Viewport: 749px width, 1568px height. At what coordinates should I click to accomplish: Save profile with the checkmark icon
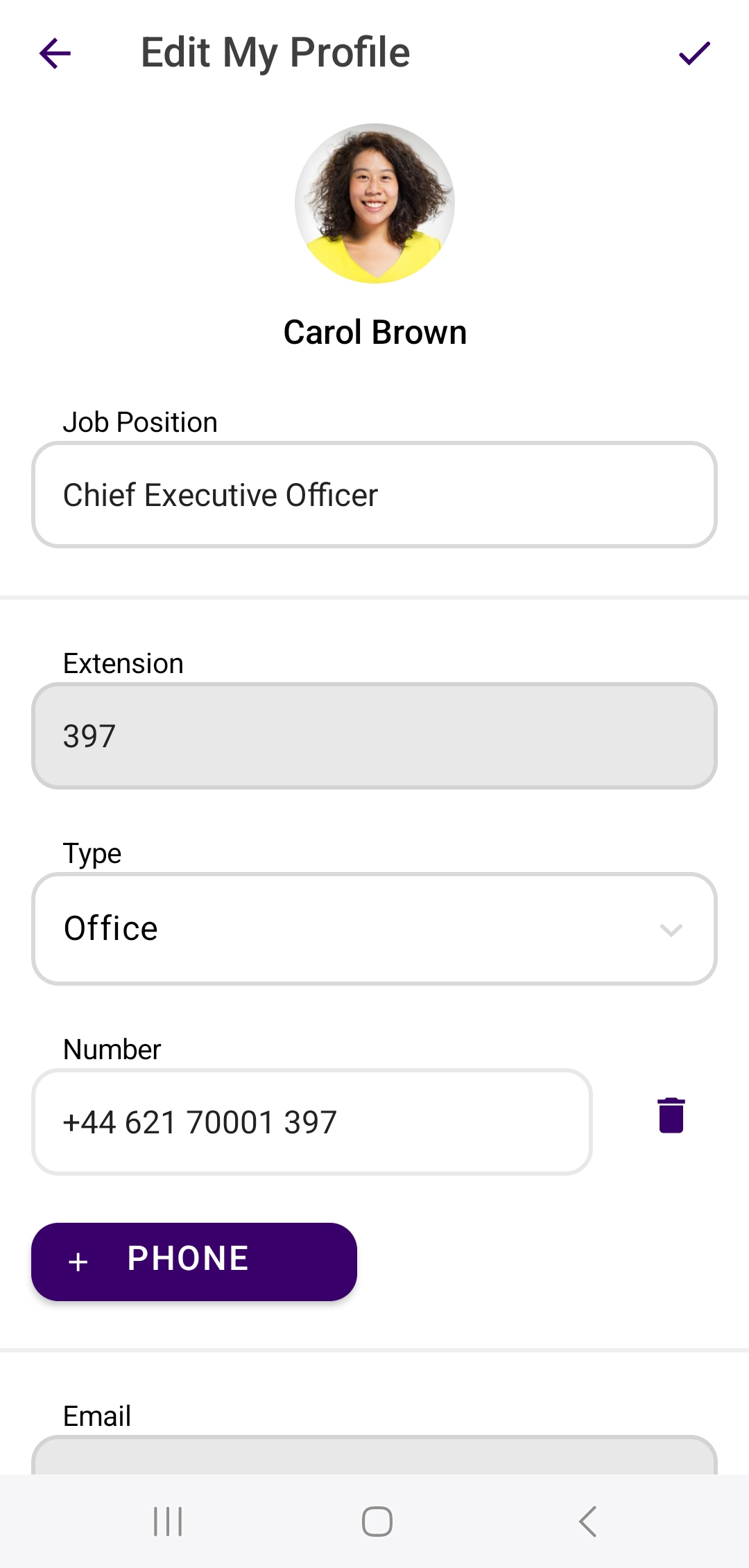tap(694, 53)
